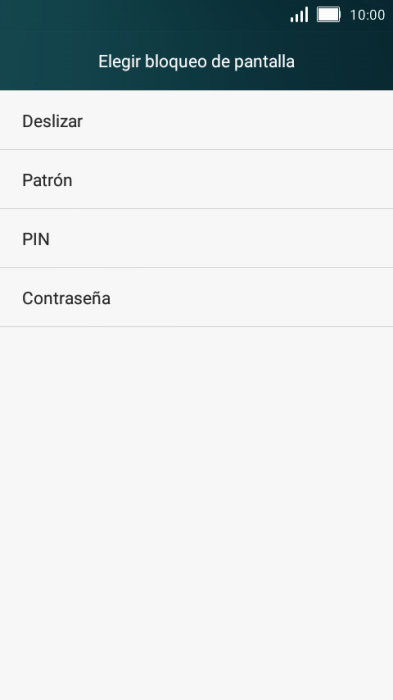Tap the dark teal header bar

click(x=196, y=45)
